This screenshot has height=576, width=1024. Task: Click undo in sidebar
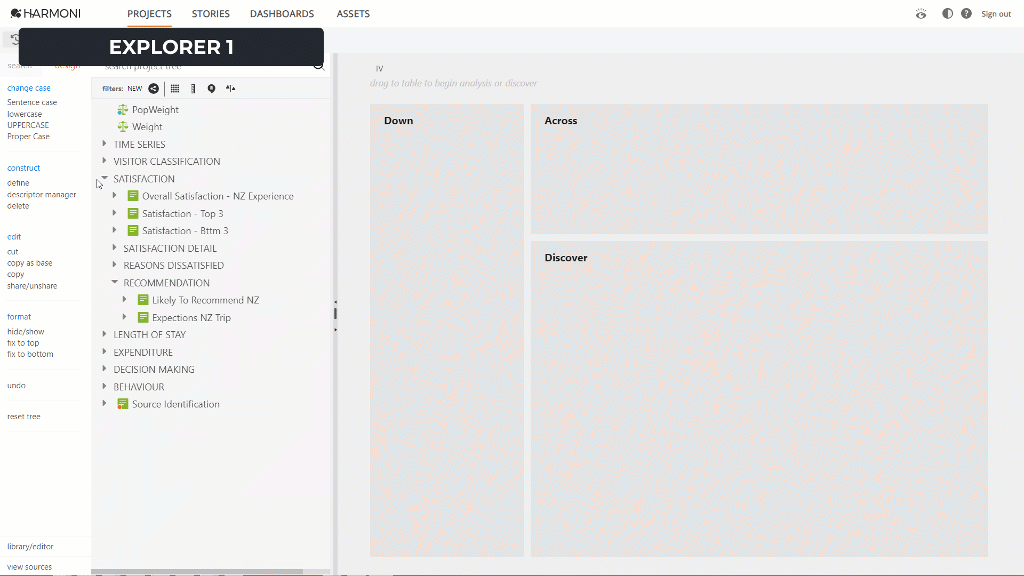coord(16,385)
